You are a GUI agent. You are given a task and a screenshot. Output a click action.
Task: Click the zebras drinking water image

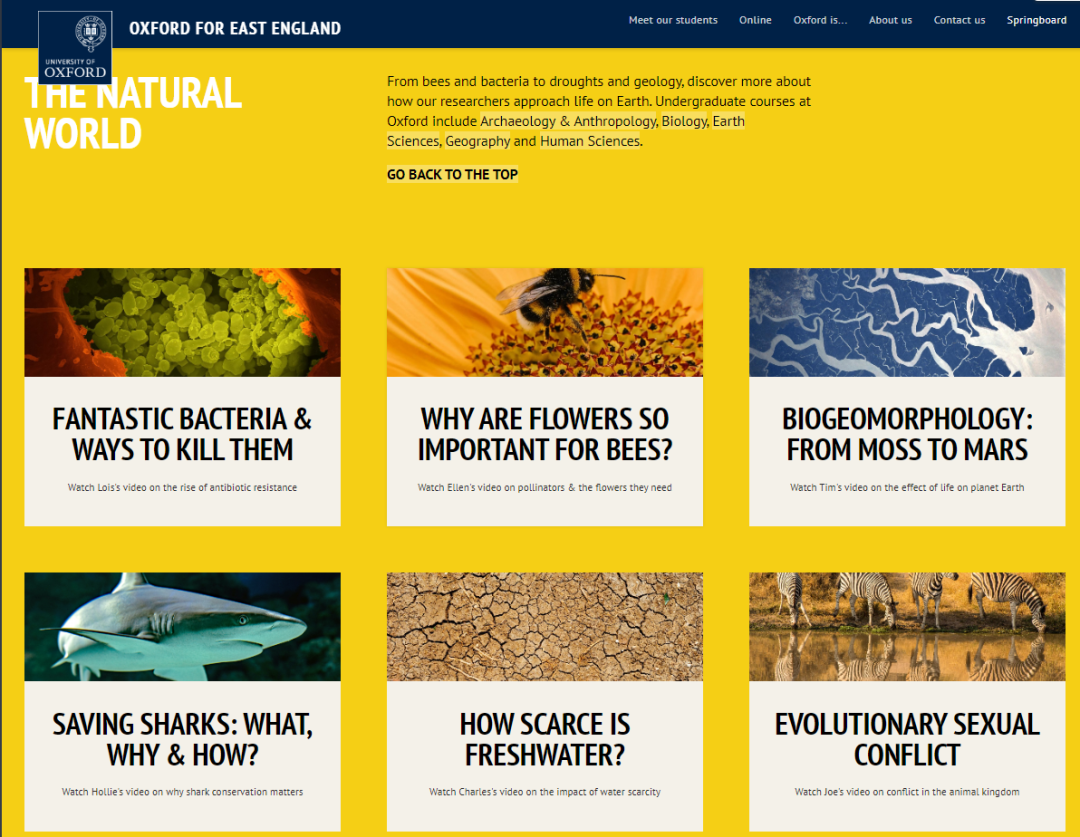point(906,626)
